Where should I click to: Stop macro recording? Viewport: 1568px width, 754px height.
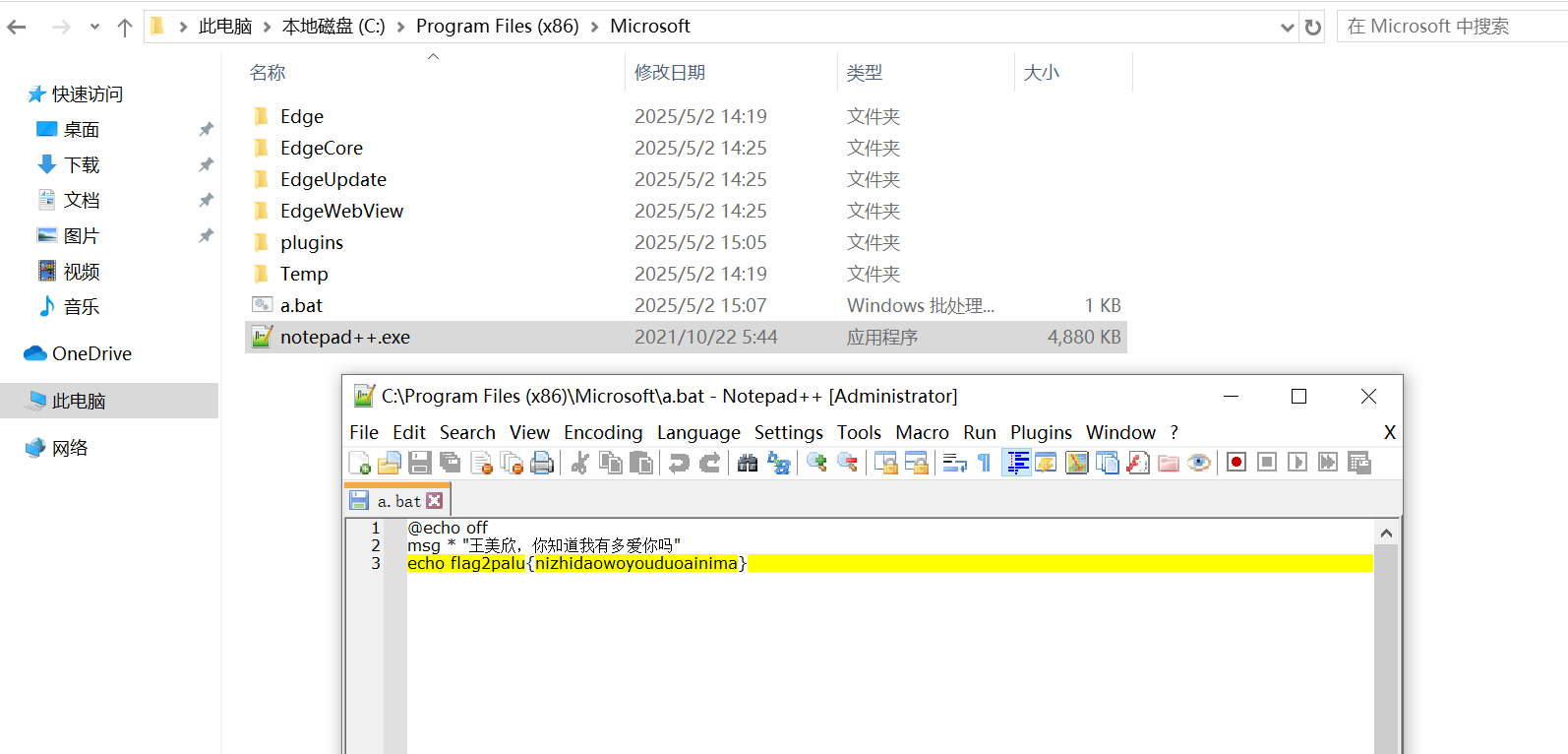[x=1267, y=463]
